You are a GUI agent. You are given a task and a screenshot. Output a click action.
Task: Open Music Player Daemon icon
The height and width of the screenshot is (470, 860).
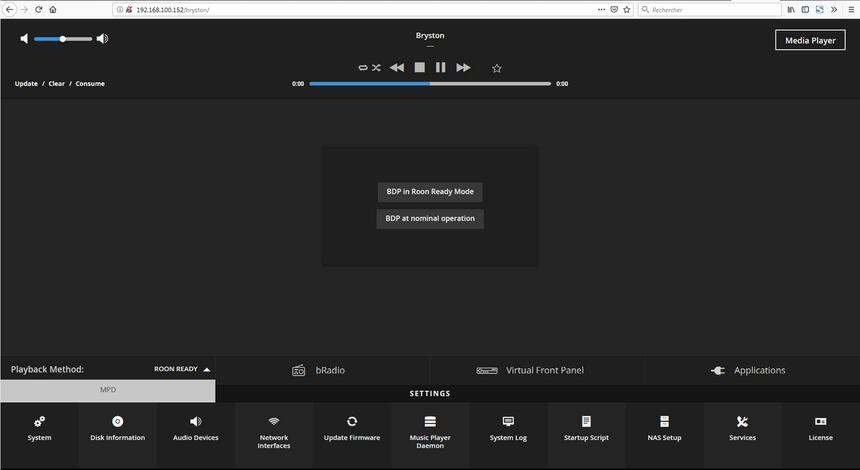click(430, 421)
